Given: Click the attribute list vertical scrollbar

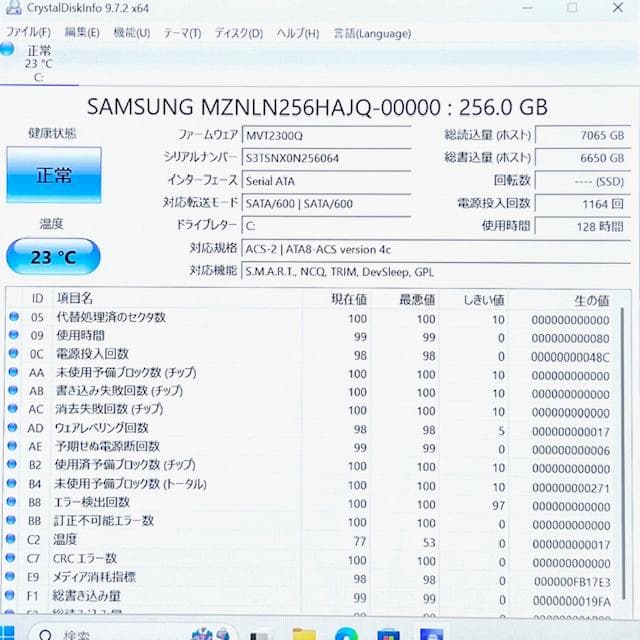Looking at the screenshot, I should [623, 453].
